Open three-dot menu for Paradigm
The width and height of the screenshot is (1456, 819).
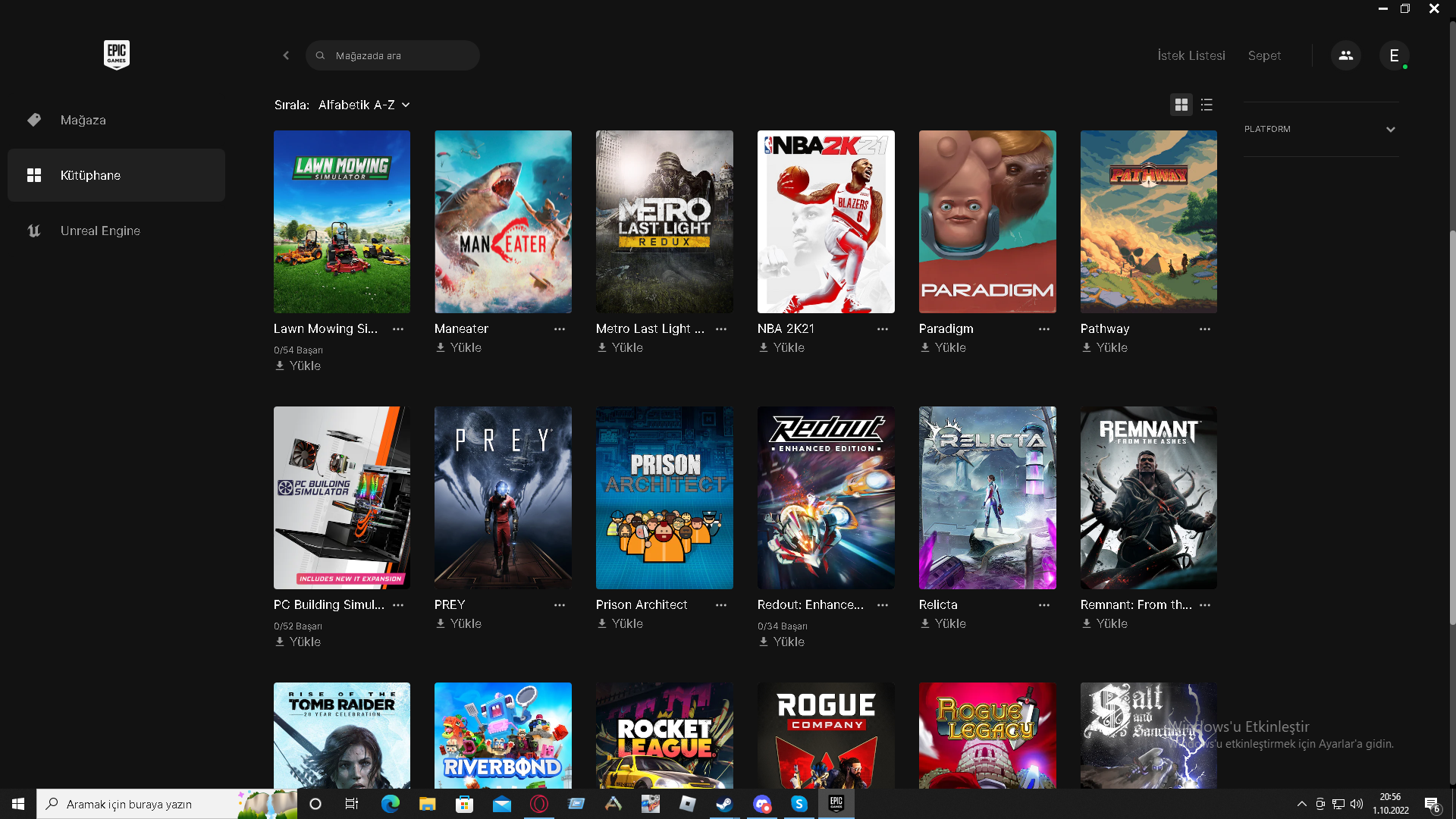tap(1044, 329)
